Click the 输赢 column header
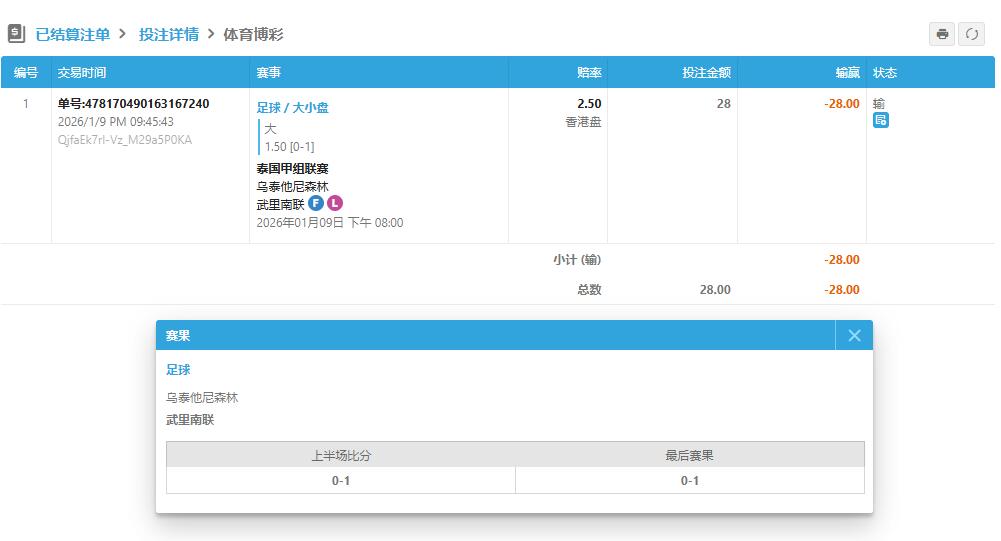The height and width of the screenshot is (541, 1001). (x=847, y=73)
